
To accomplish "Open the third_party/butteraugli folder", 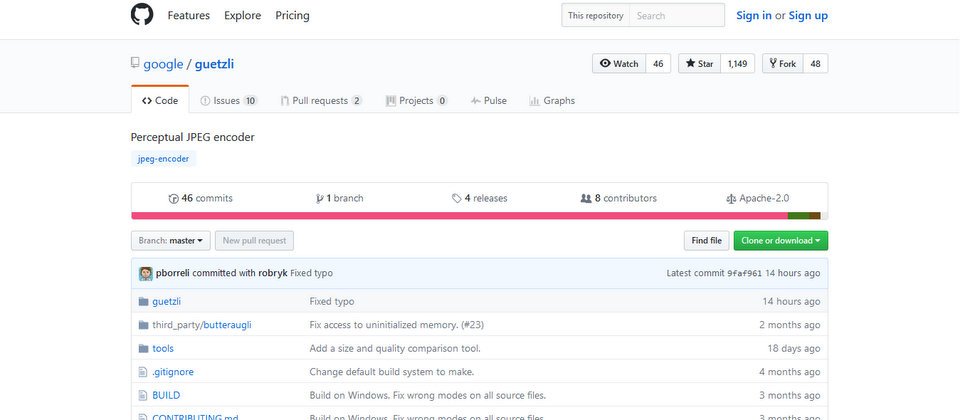I will 202,325.
